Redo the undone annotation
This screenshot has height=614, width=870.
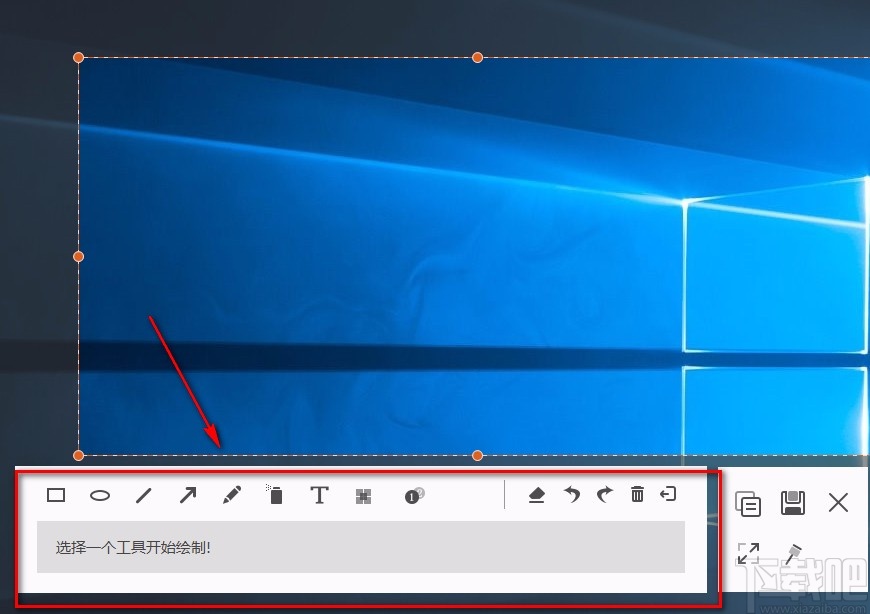click(x=604, y=494)
